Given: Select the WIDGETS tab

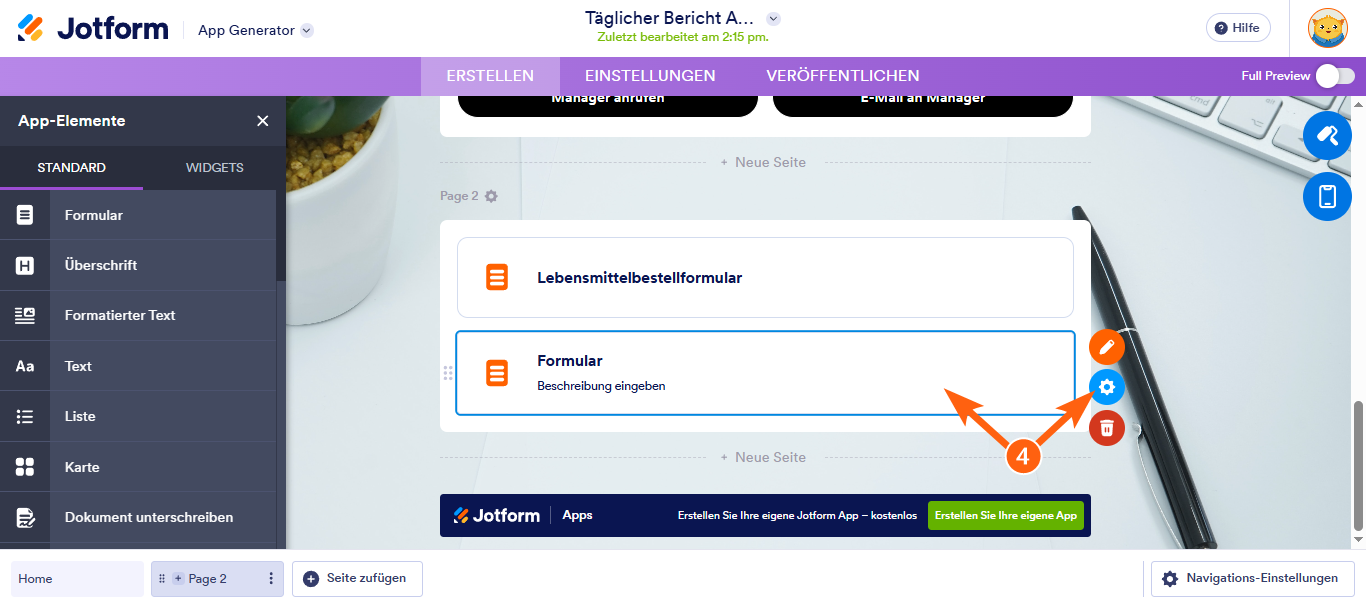Looking at the screenshot, I should click(x=214, y=168).
